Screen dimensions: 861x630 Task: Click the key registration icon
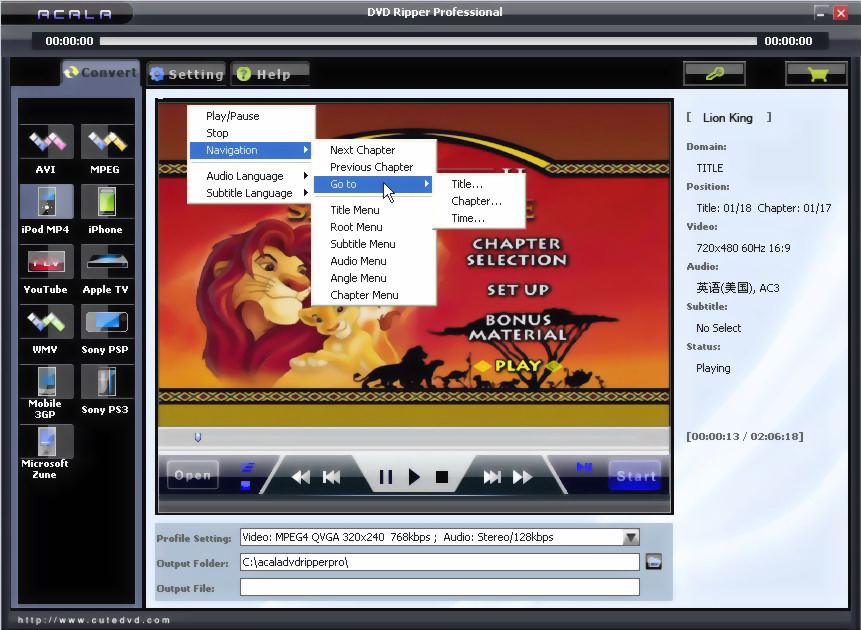pyautogui.click(x=714, y=73)
